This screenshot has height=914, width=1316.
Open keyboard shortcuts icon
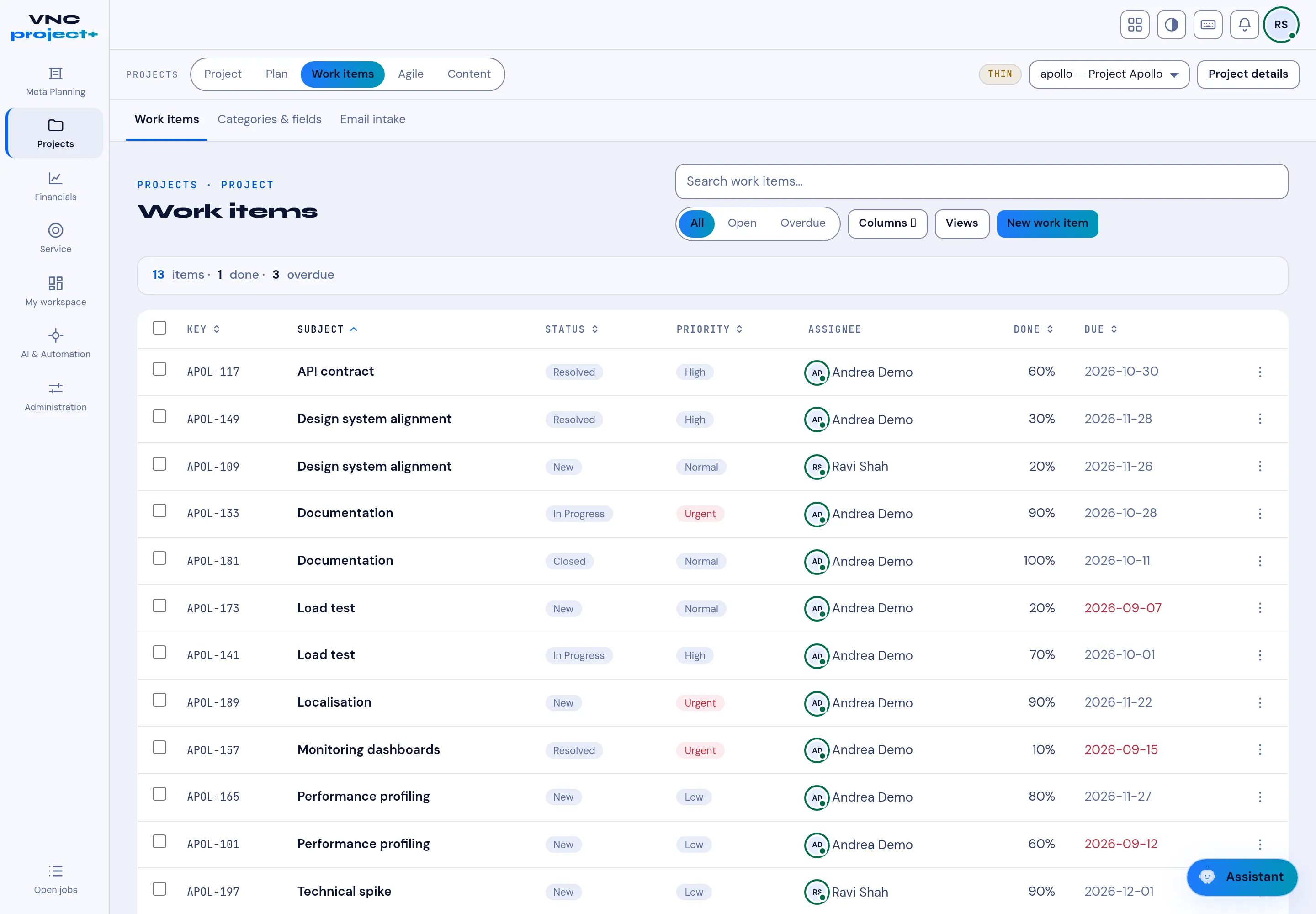pyautogui.click(x=1208, y=25)
